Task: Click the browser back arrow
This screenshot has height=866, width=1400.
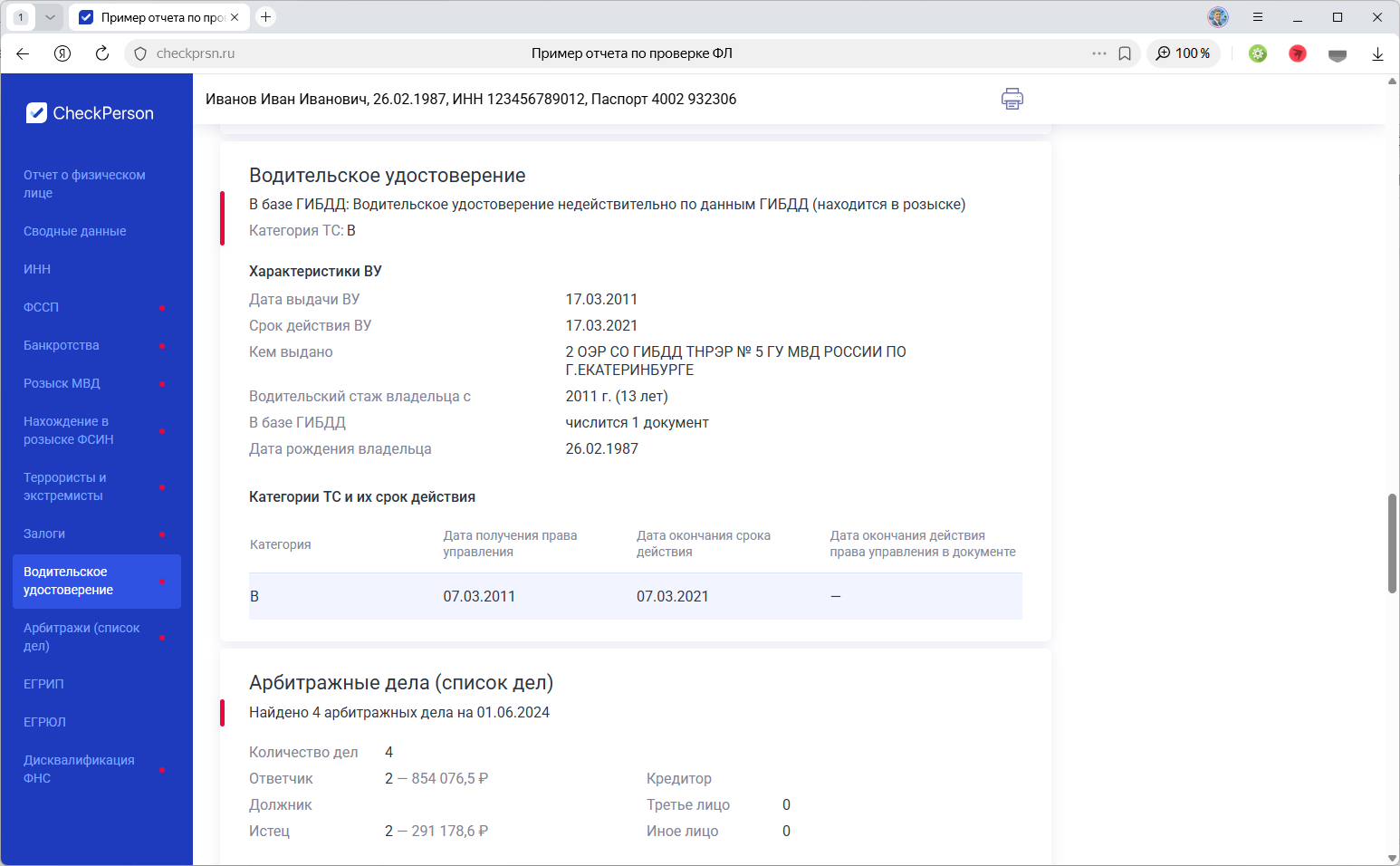Action: click(23, 53)
